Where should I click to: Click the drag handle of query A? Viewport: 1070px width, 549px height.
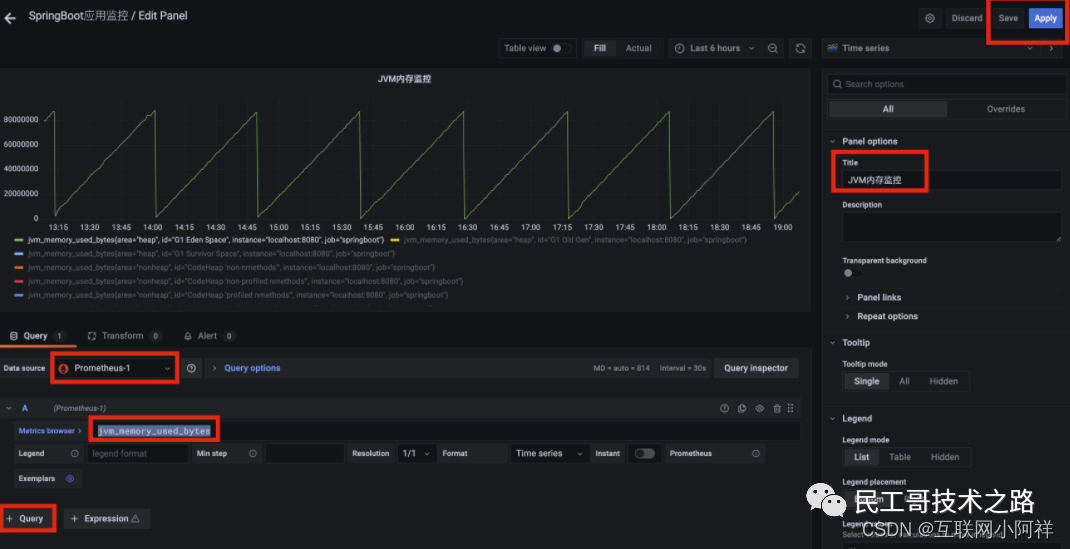point(790,409)
